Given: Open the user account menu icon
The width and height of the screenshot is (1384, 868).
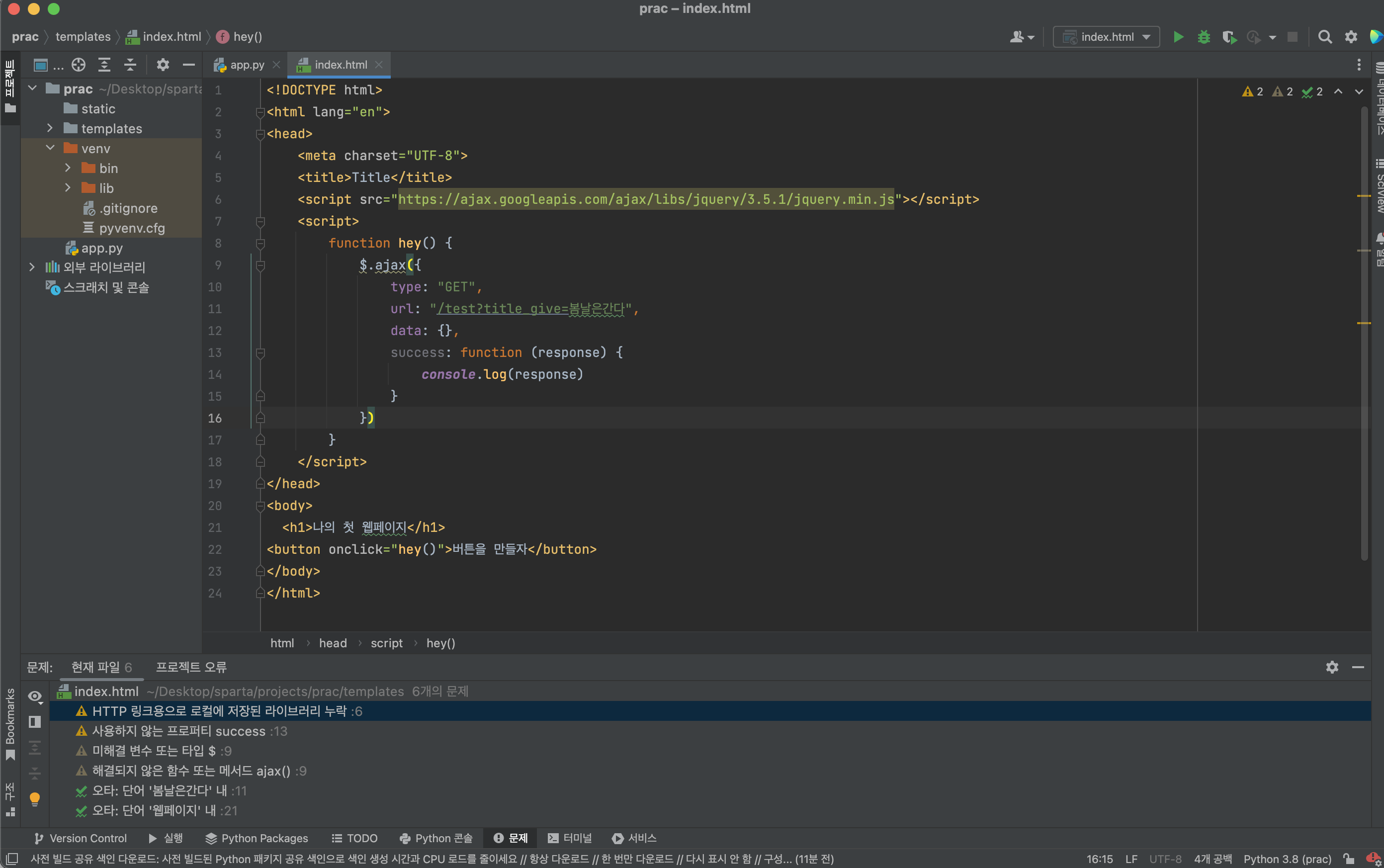Looking at the screenshot, I should [x=1022, y=37].
